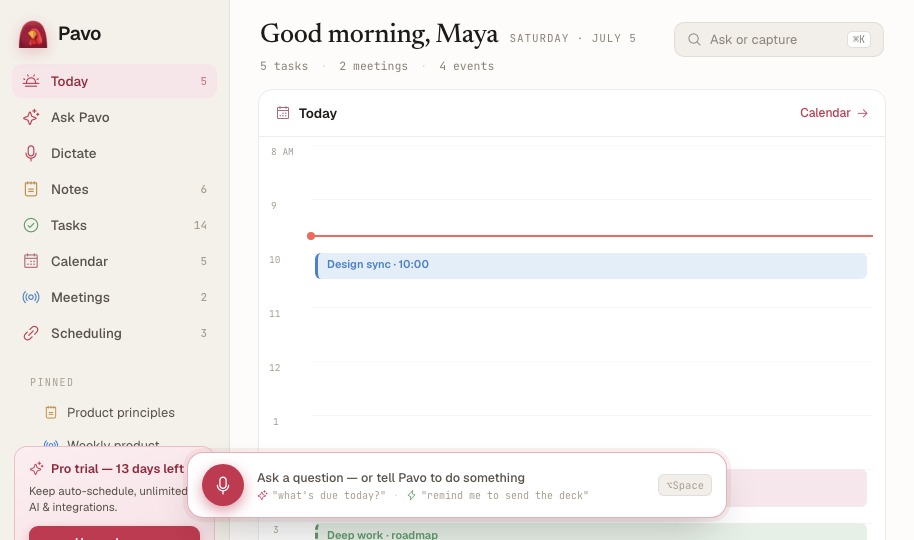Click the 8 AM time label
The image size is (914, 540).
282,152
